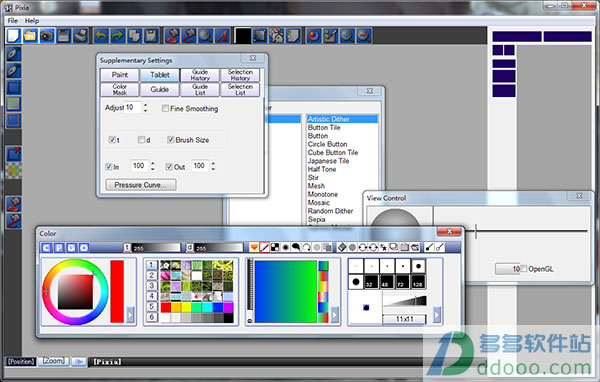Enable the Fine Smoothing checkbox

[x=165, y=109]
